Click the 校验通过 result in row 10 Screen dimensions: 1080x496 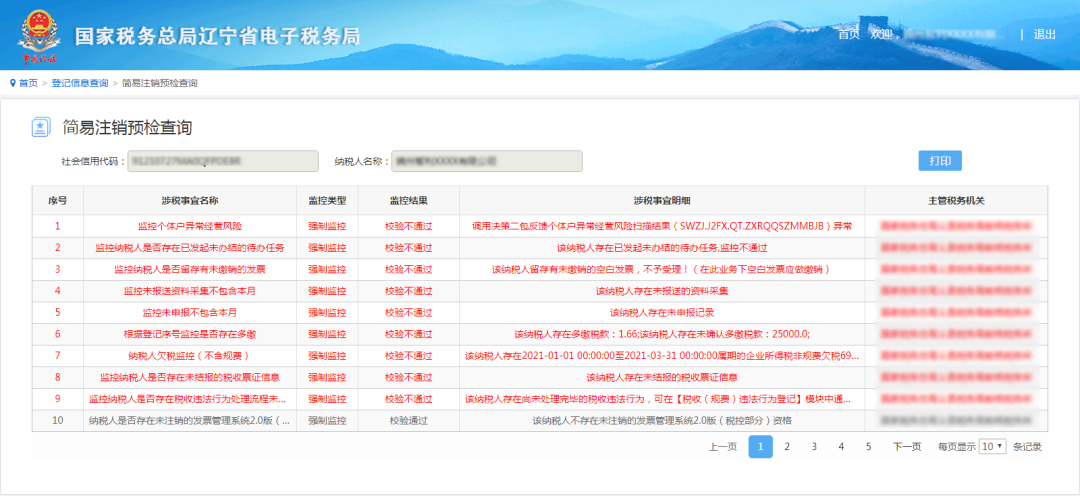pos(408,420)
